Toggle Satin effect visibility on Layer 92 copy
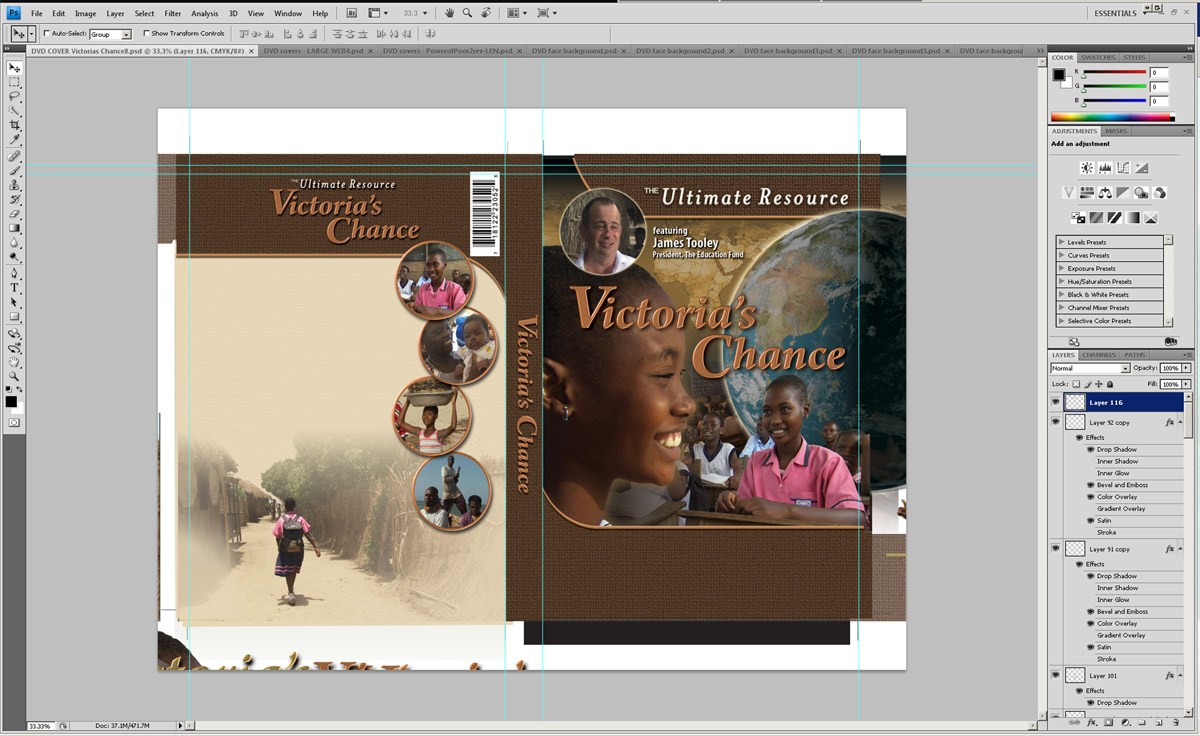 (x=1090, y=521)
